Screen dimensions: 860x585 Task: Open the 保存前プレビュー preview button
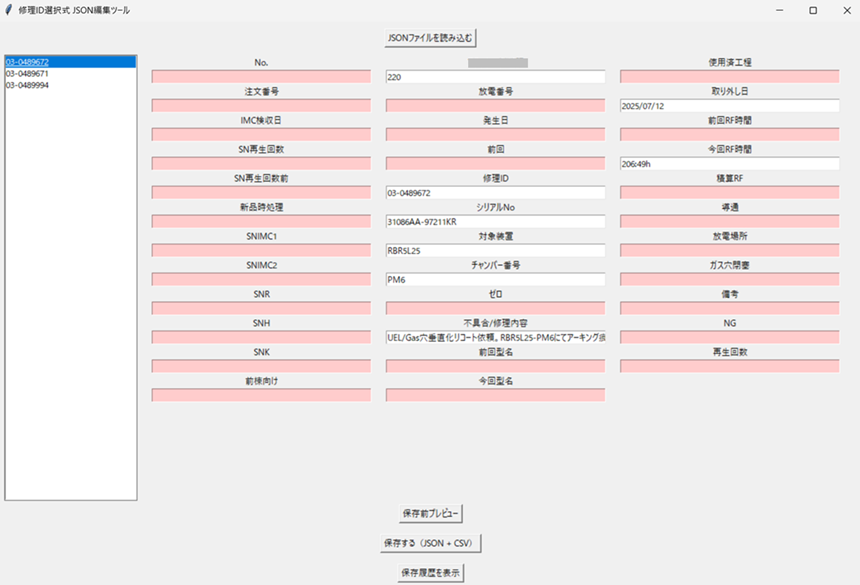tap(430, 513)
